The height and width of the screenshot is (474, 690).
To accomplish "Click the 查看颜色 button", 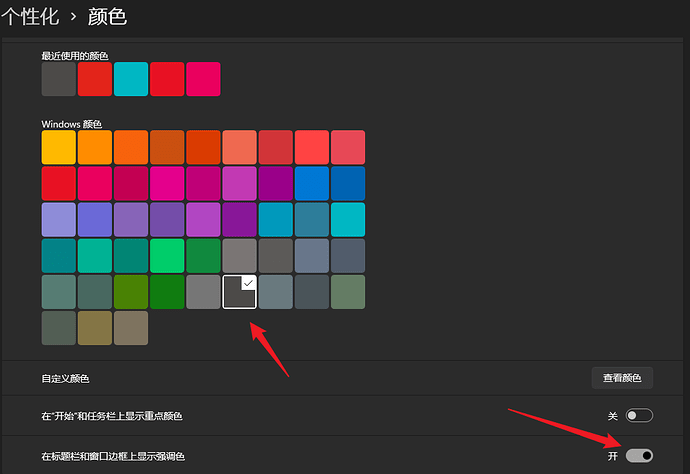I will 623,378.
